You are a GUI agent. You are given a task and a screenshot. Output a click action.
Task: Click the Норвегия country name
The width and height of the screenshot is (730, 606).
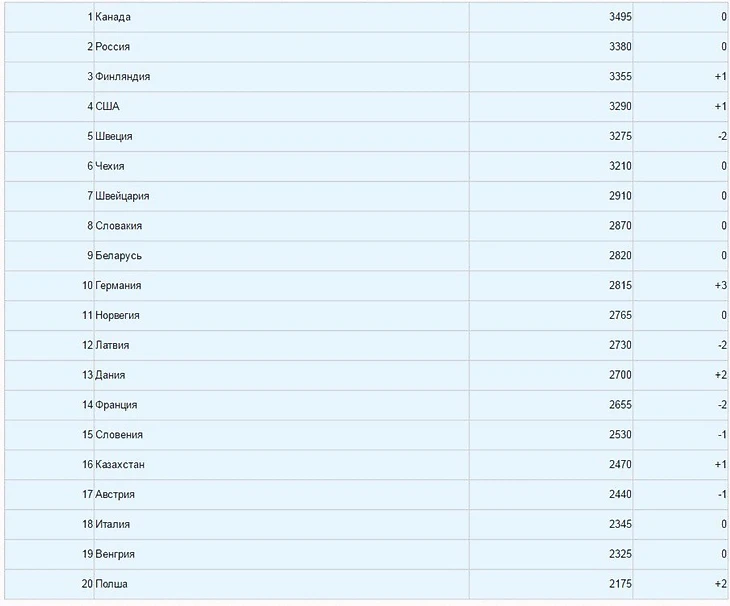117,315
